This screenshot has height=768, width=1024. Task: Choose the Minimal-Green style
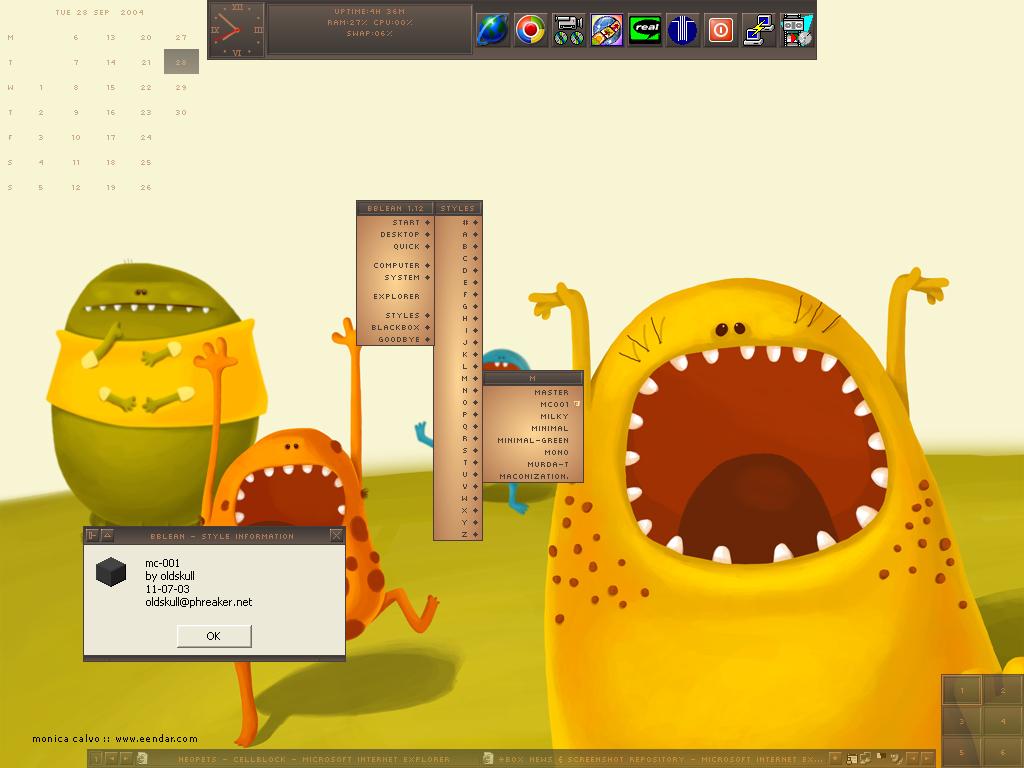(x=532, y=441)
